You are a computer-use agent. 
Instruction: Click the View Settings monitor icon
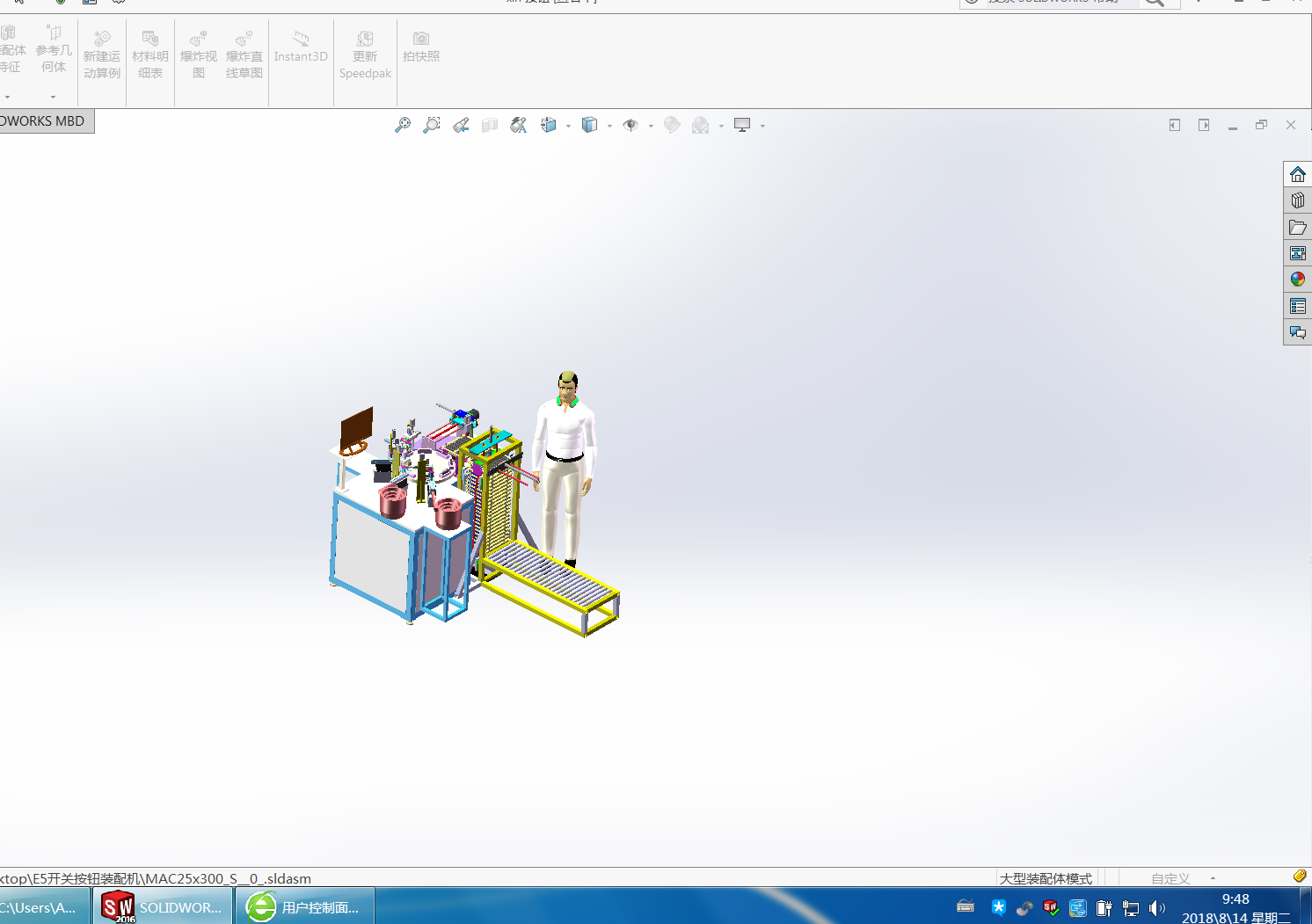(x=742, y=126)
